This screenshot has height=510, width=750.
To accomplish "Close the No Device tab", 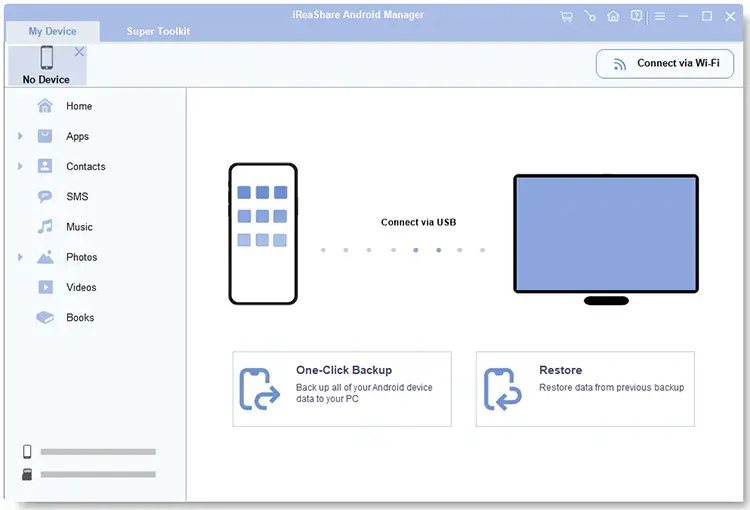I will (x=79, y=52).
